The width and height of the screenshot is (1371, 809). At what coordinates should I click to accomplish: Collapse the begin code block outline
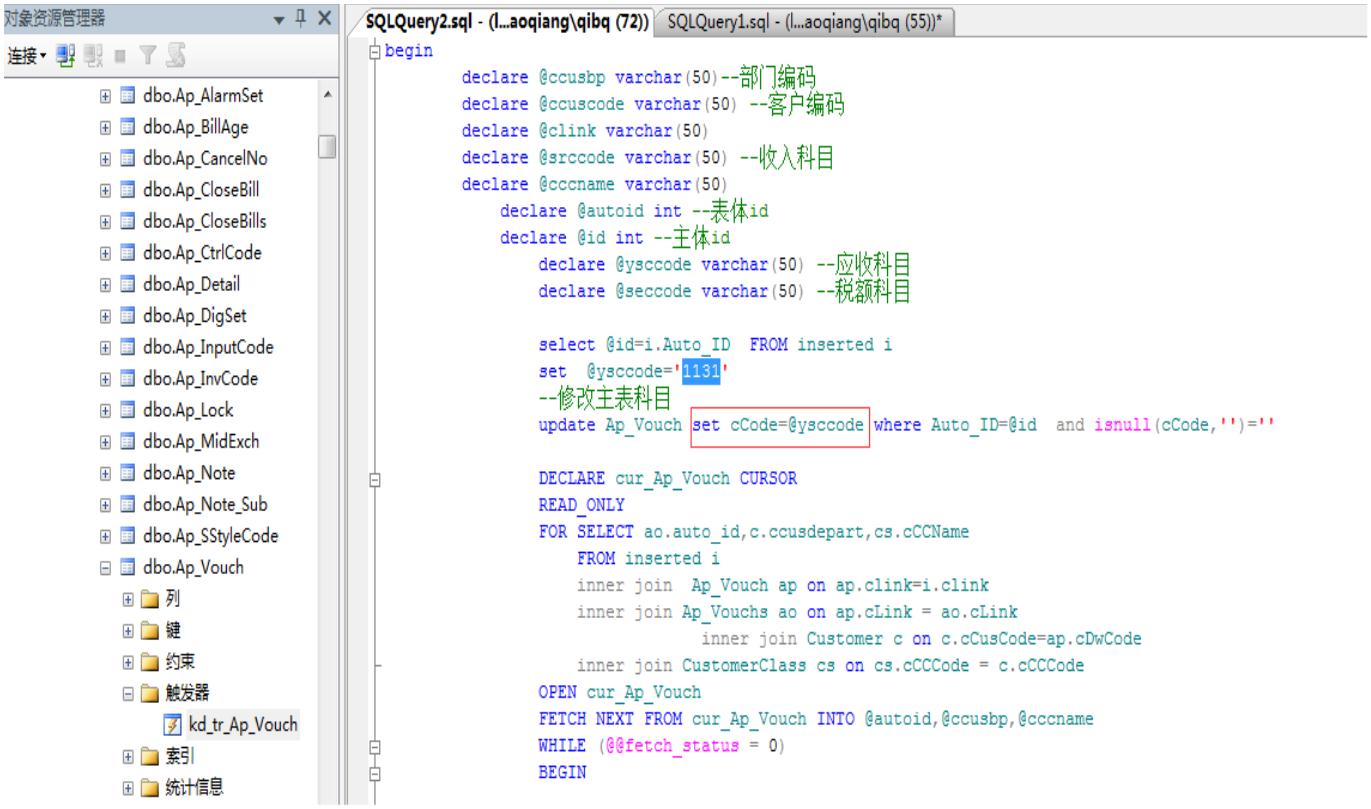(x=375, y=51)
